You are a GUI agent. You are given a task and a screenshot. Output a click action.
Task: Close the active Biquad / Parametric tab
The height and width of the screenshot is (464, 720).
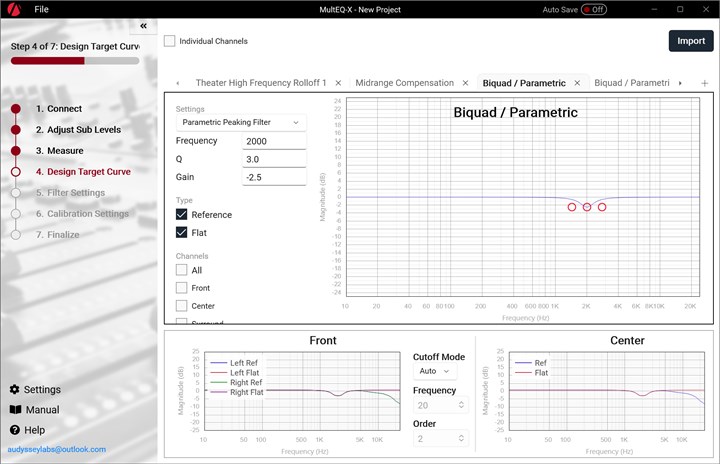(577, 83)
